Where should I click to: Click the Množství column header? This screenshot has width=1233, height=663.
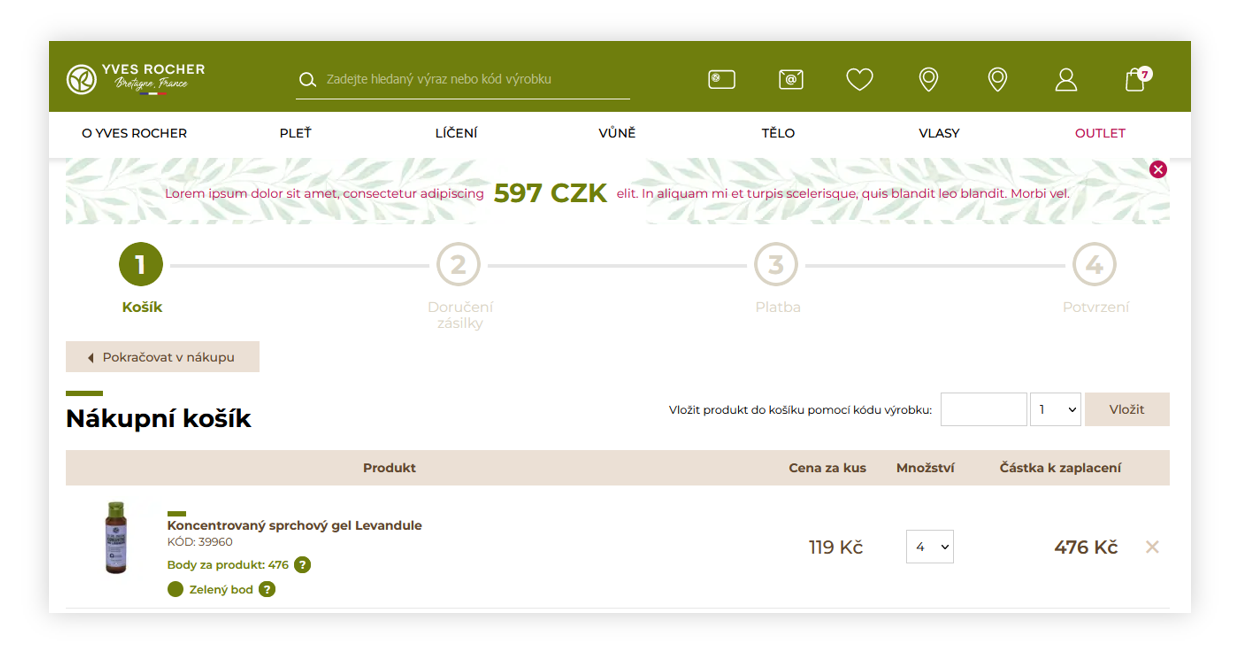coord(925,468)
